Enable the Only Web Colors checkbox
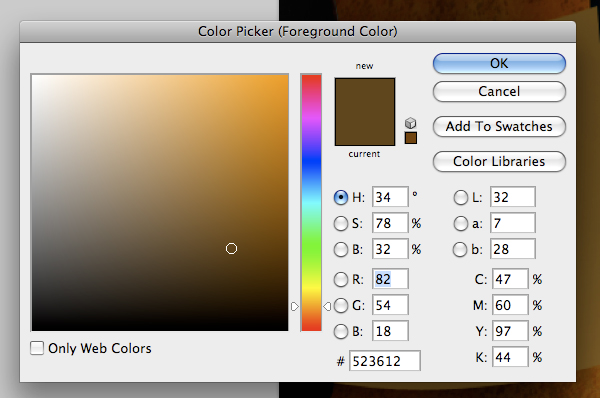This screenshot has width=600, height=398. (37, 348)
